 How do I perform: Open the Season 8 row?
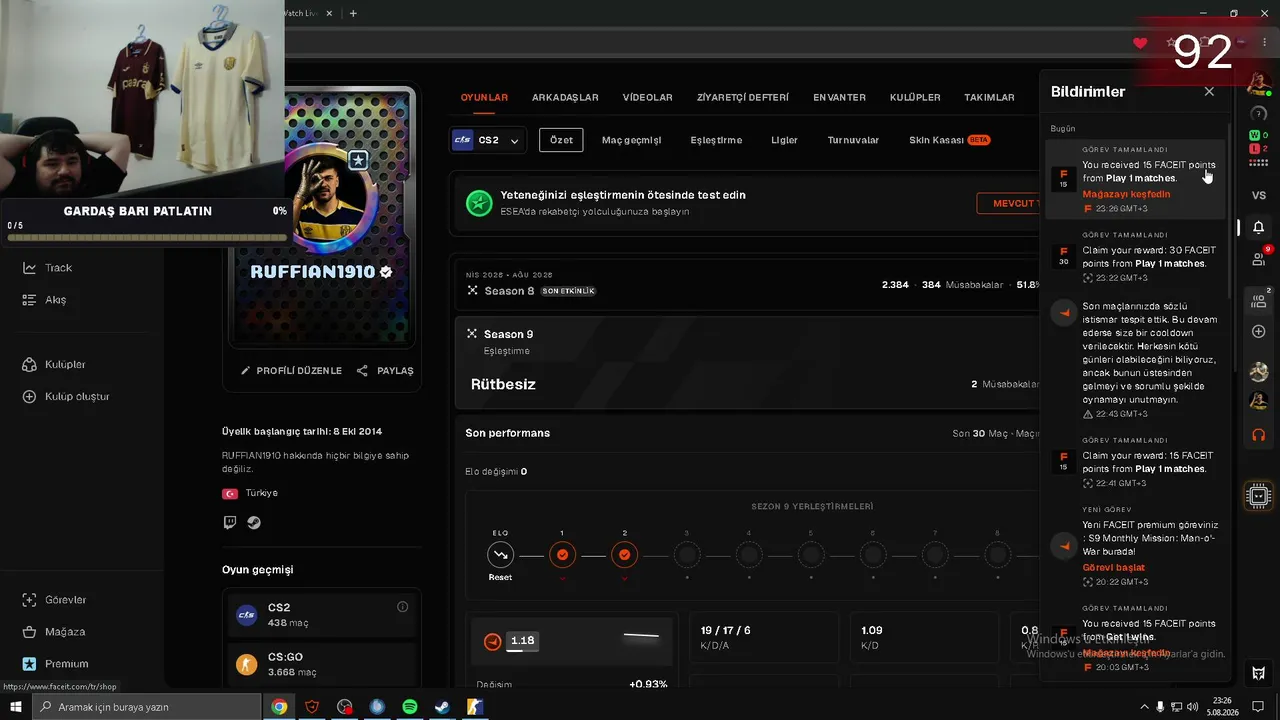coord(747,284)
